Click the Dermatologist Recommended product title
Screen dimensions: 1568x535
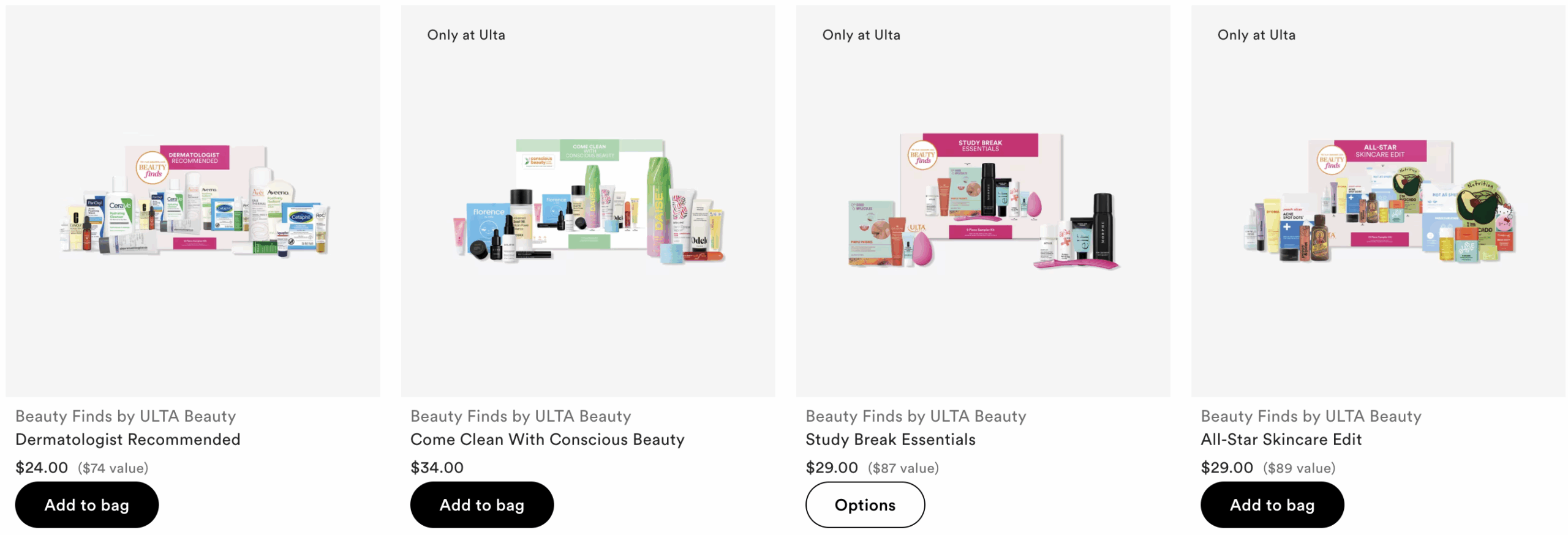[128, 440]
